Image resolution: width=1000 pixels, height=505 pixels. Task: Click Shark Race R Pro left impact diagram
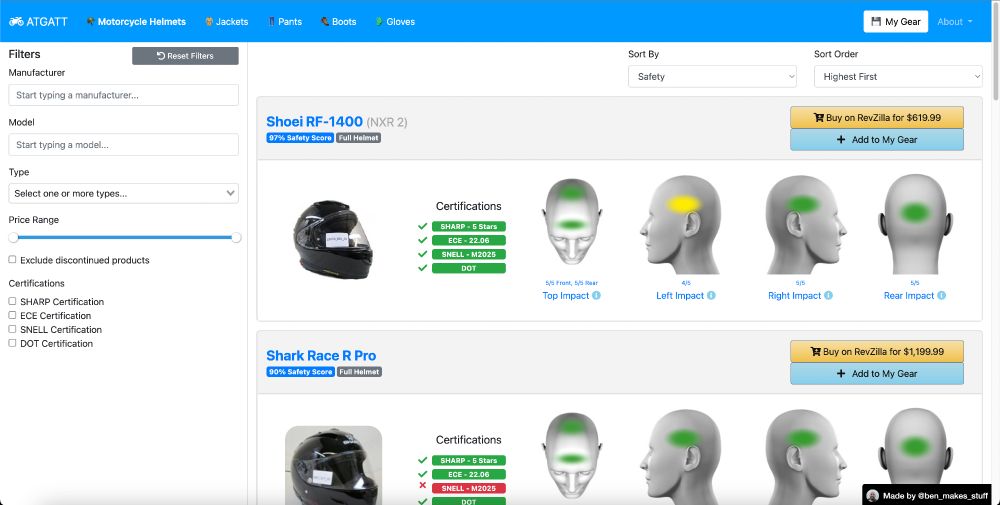pyautogui.click(x=681, y=457)
